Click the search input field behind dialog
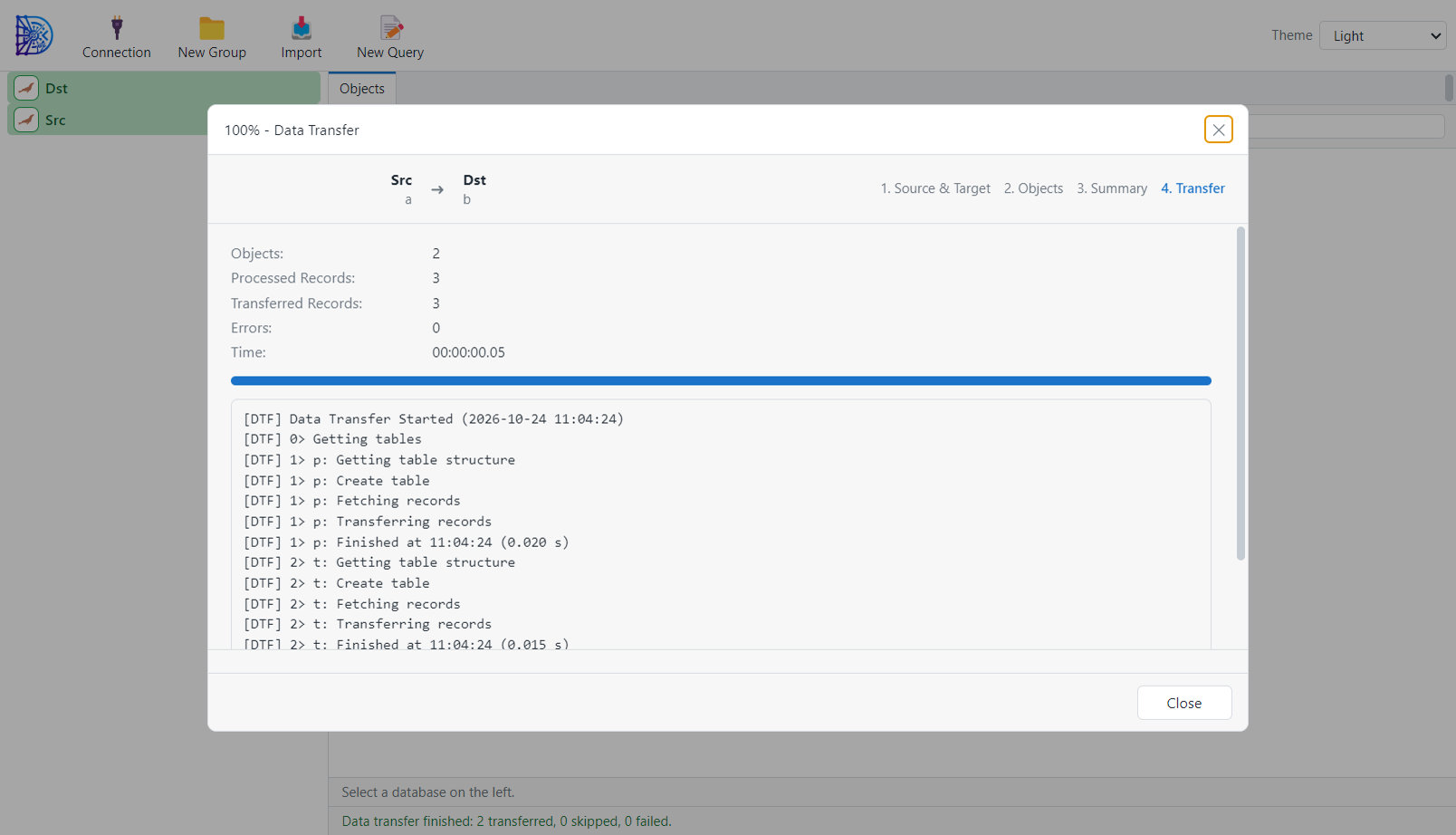 point(1346,127)
